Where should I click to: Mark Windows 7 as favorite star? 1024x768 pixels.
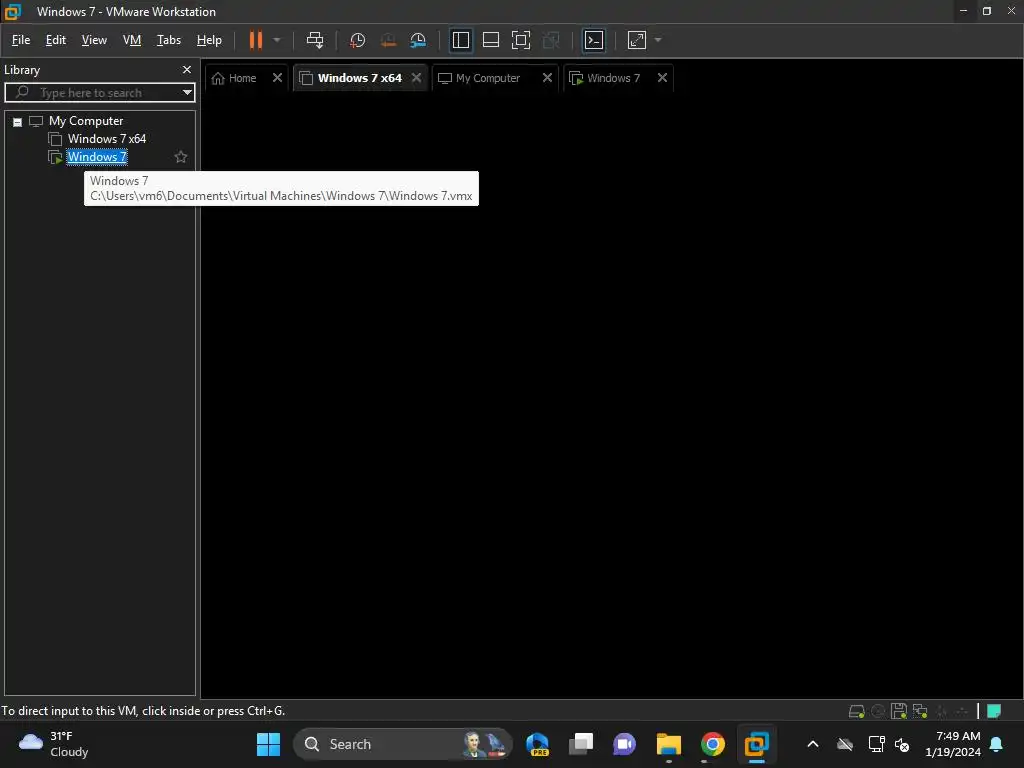tap(181, 157)
